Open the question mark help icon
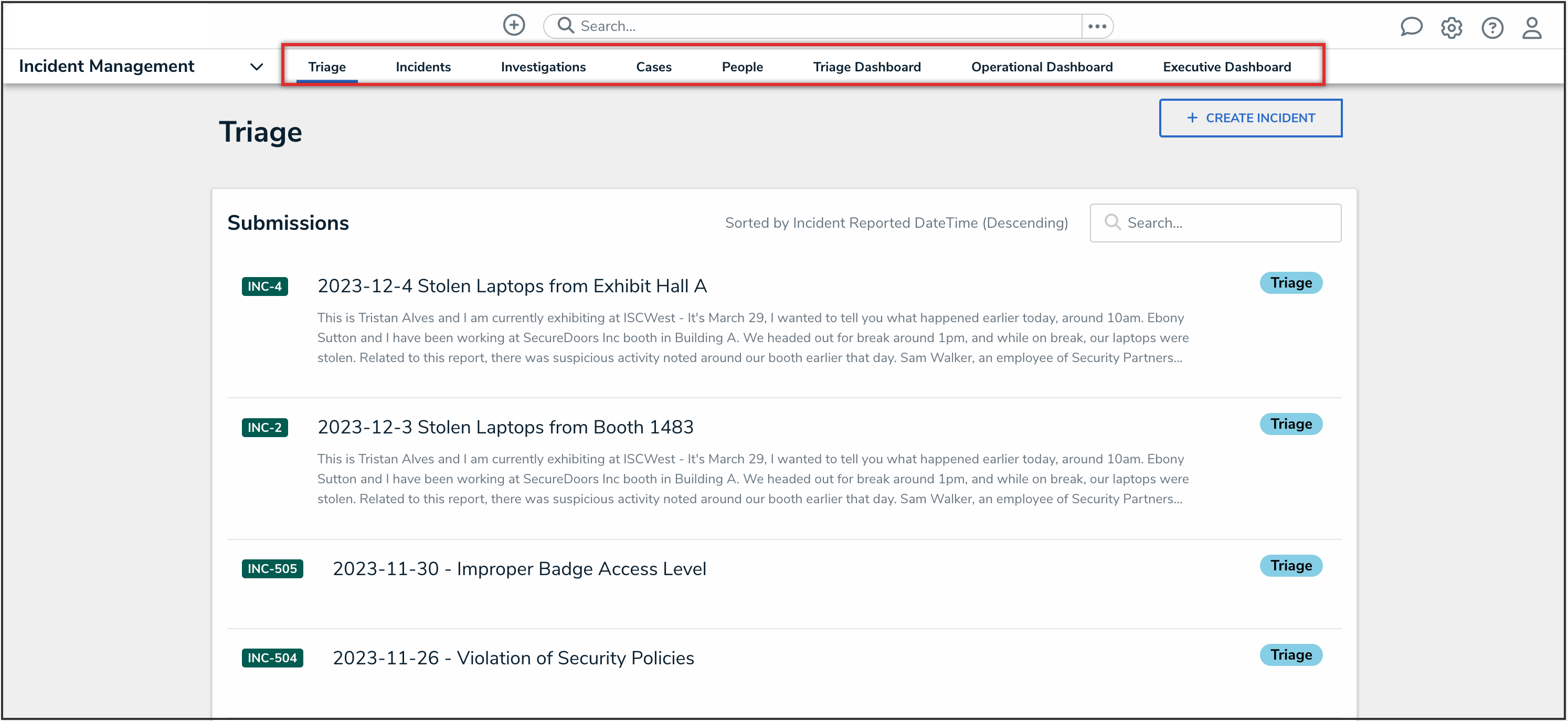This screenshot has width=1568, height=721. click(1492, 28)
